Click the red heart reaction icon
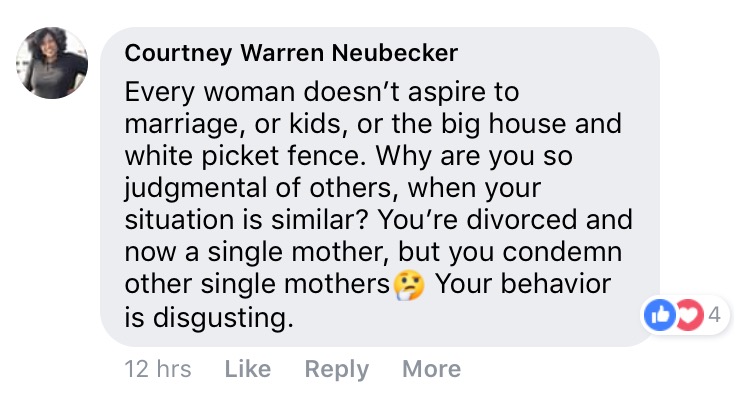Viewport: 750px width, 417px height. coord(688,316)
